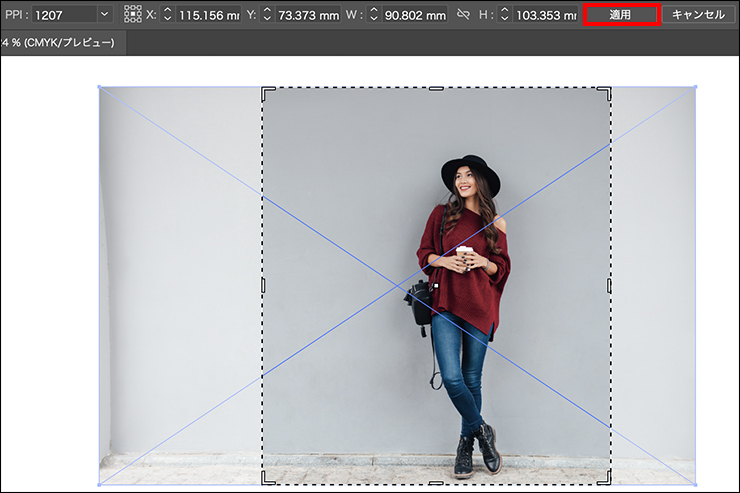740x493 pixels.
Task: Click the top-left crop corner handle
Action: [265, 90]
